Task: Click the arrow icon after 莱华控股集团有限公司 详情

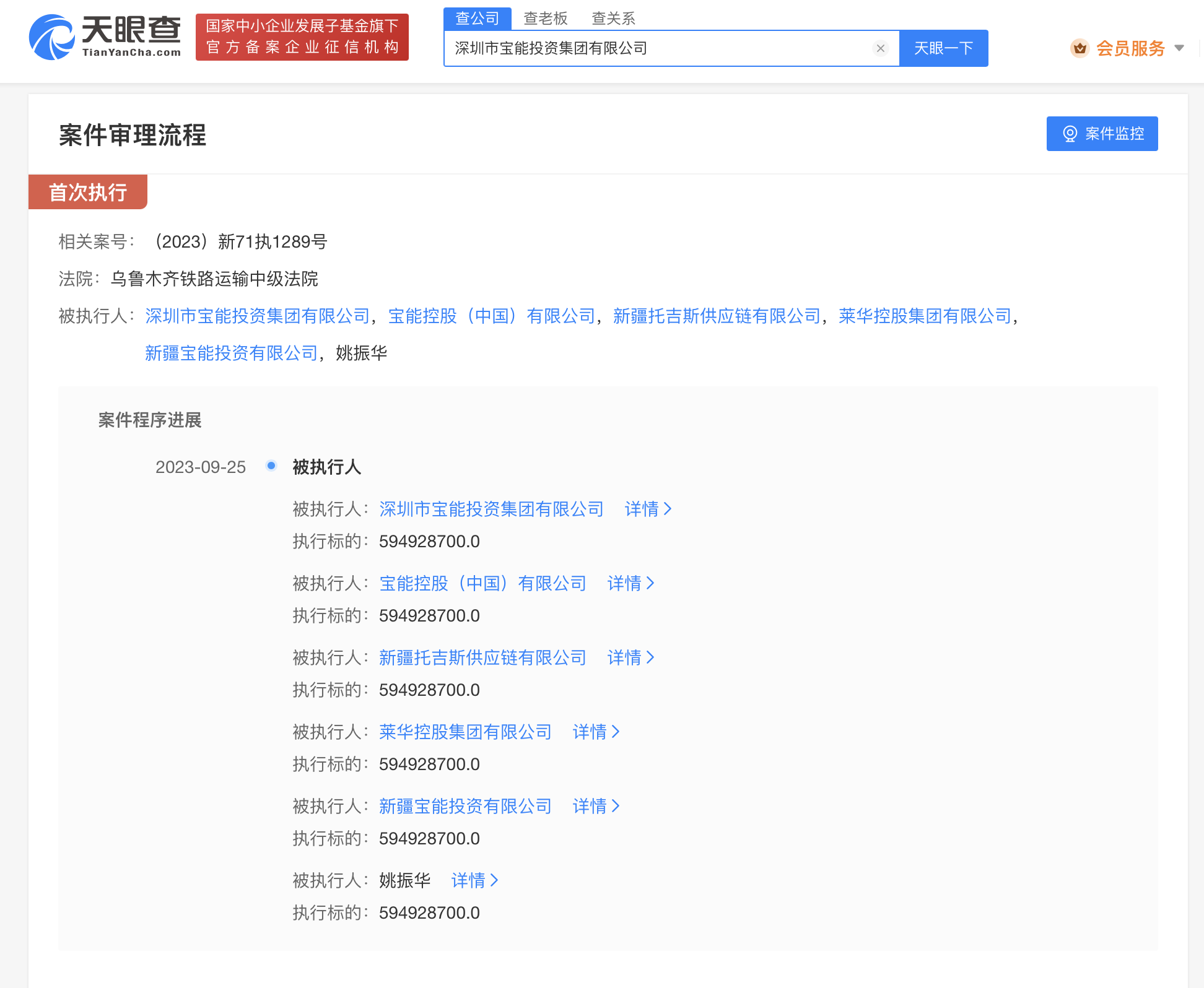Action: [x=616, y=732]
